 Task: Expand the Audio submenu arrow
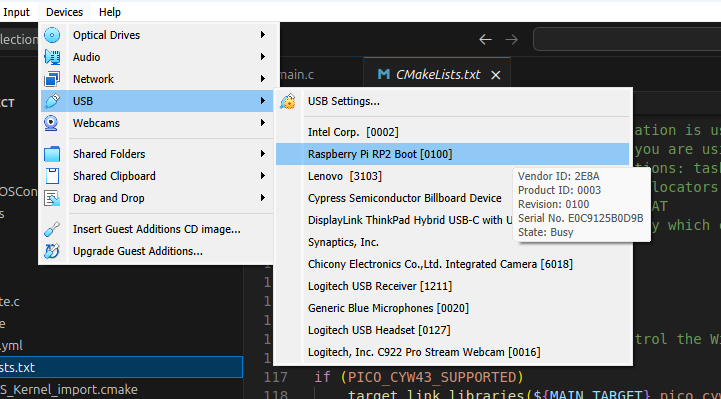263,57
